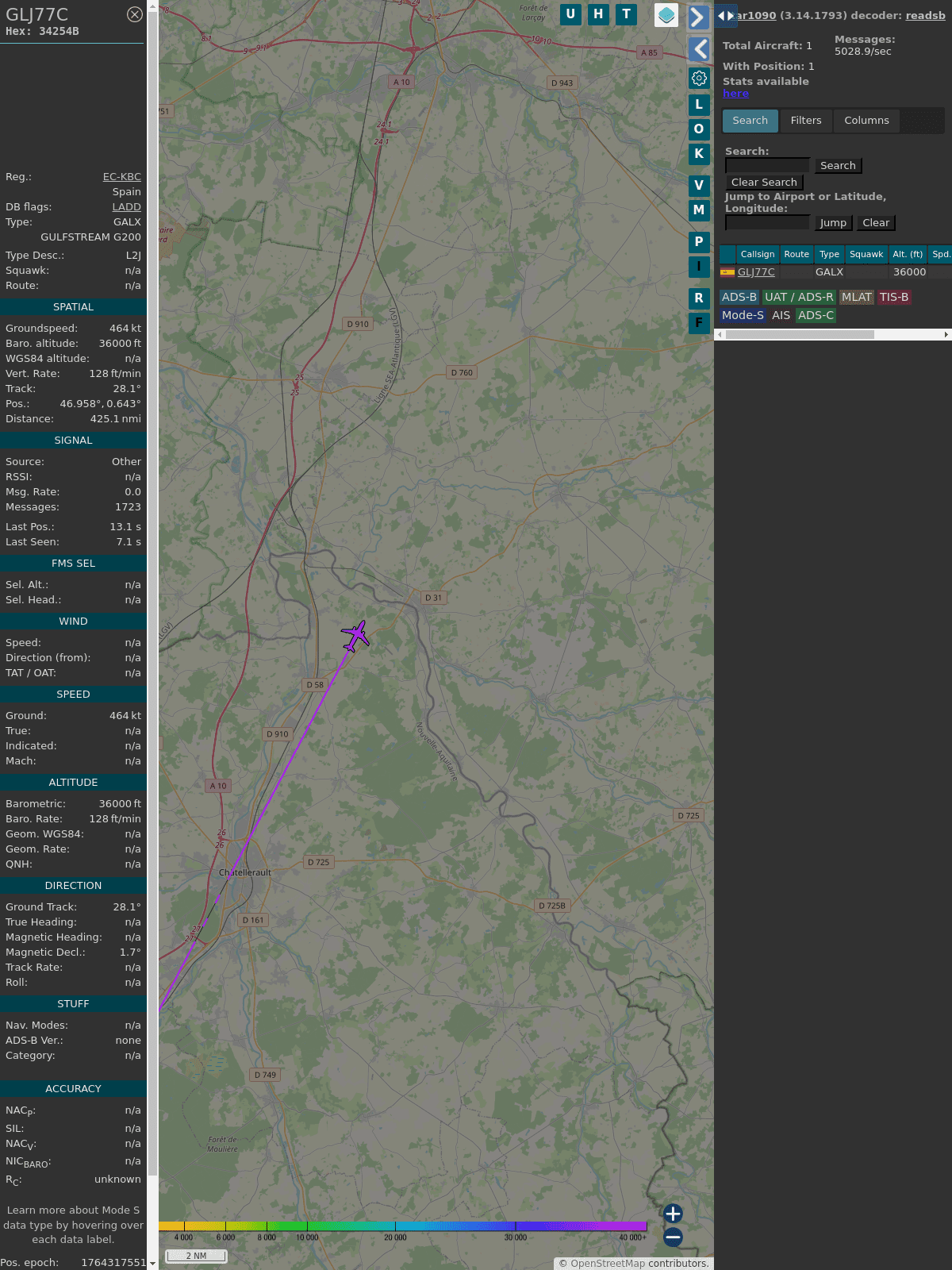Click the 2 NM map scale indicator
This screenshot has width=952, height=1270.
pos(196,1256)
